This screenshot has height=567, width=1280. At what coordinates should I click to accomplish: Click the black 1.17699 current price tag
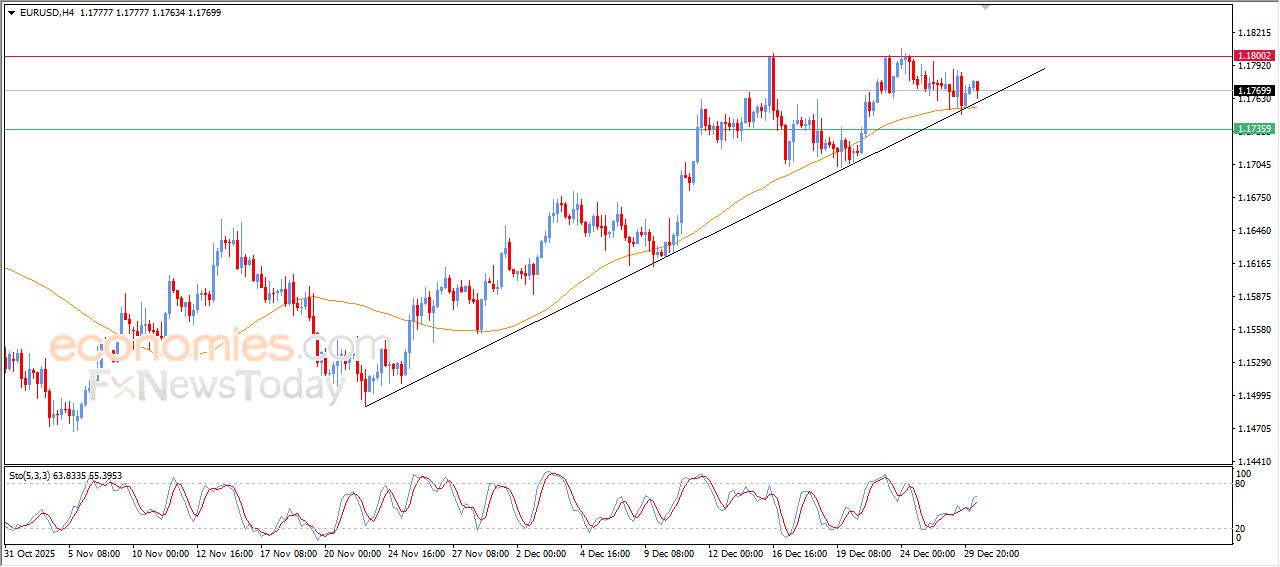[1253, 90]
